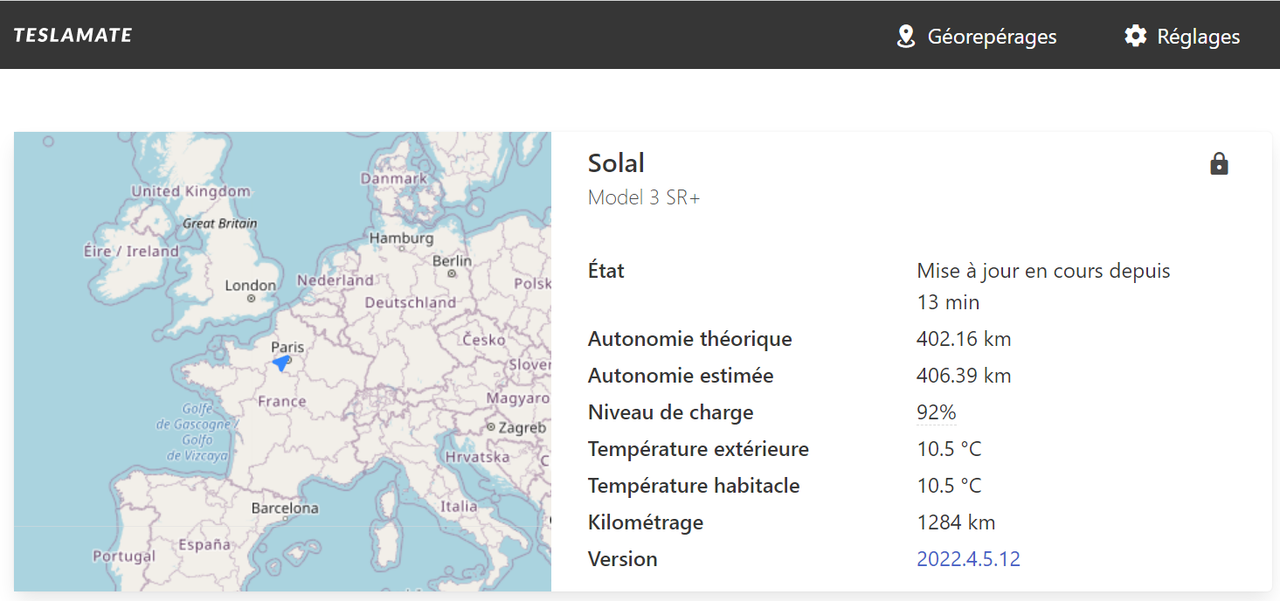Click the Barcelona label on the map
1280x601 pixels.
pyautogui.click(x=285, y=508)
